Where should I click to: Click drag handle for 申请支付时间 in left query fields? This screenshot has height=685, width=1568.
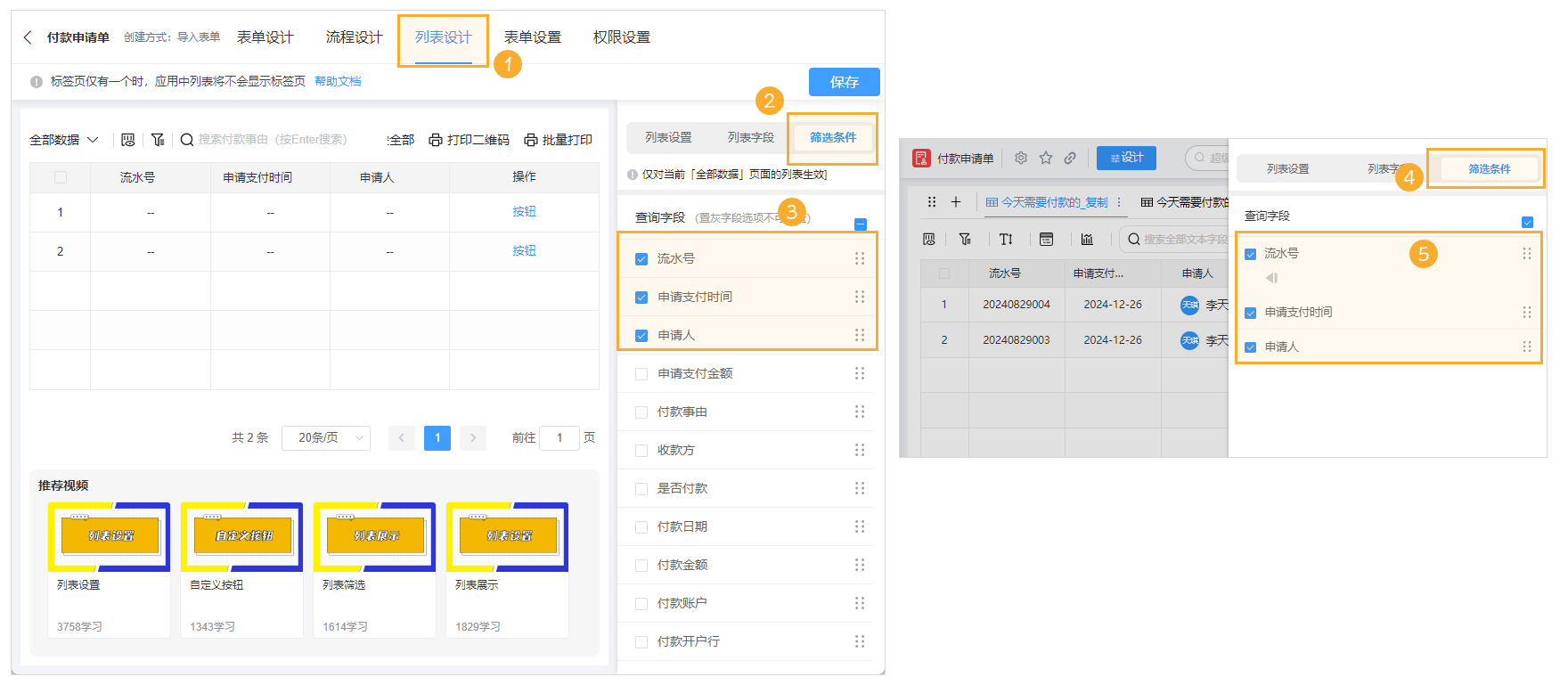point(860,297)
